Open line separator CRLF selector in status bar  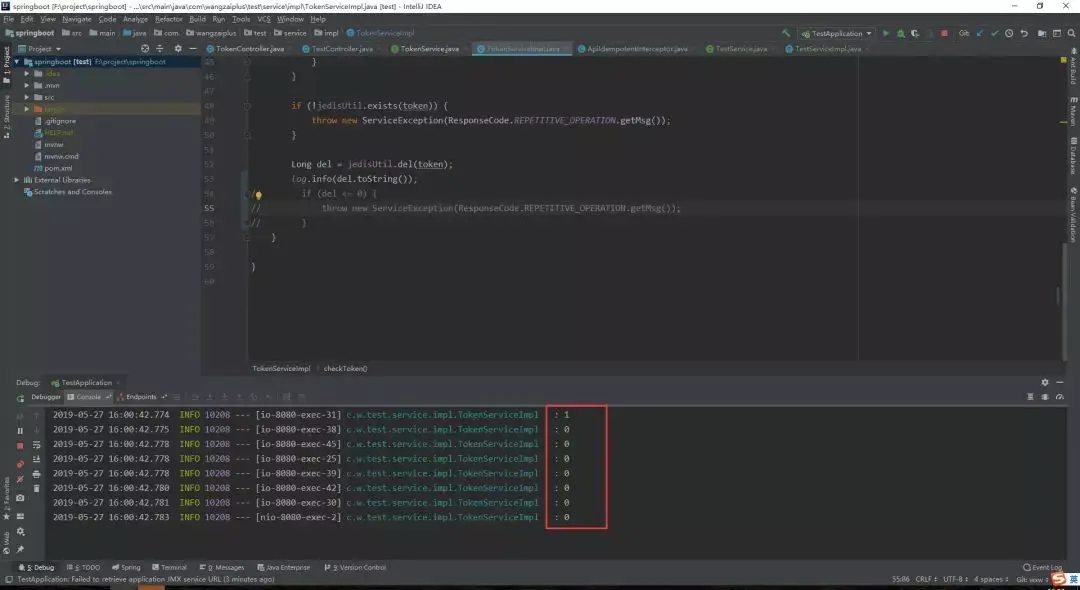(x=926, y=579)
